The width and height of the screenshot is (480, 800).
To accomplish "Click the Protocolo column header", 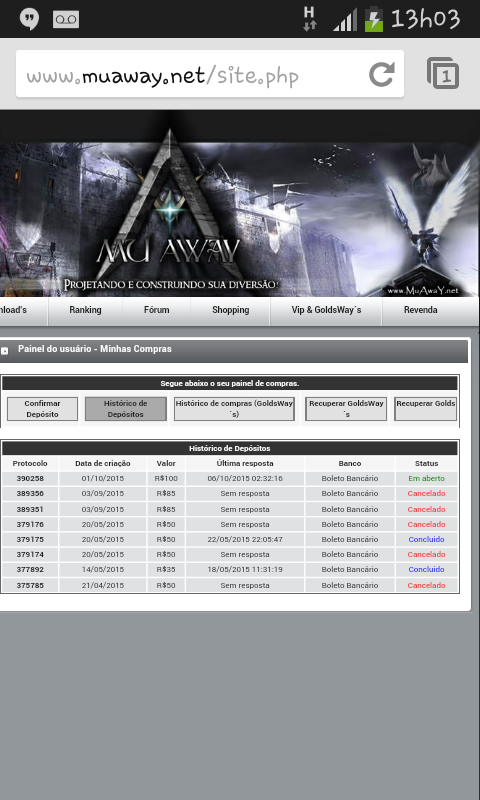I will pyautogui.click(x=30, y=463).
